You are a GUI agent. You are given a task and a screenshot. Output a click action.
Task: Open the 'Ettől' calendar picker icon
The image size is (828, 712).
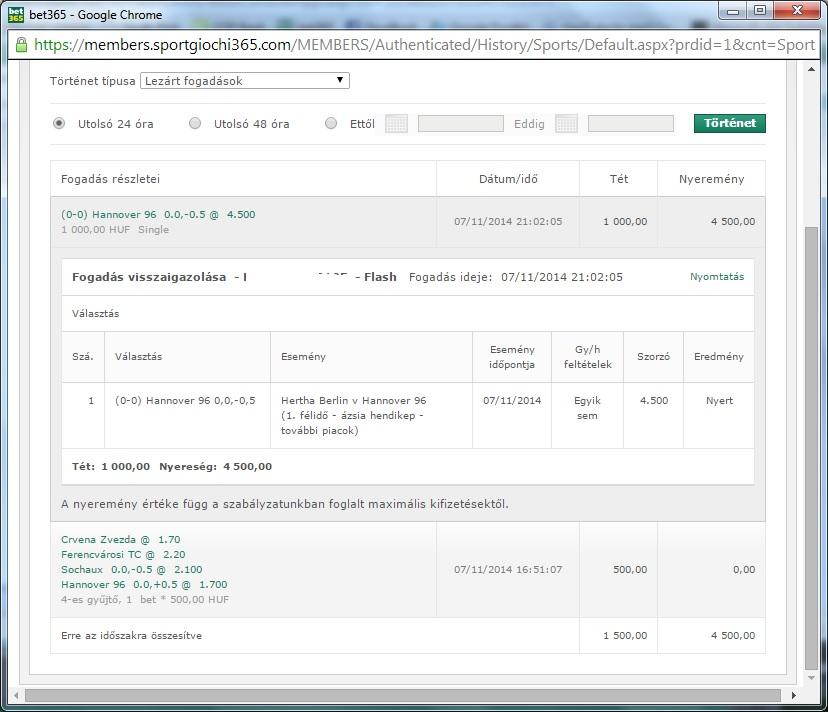click(396, 124)
